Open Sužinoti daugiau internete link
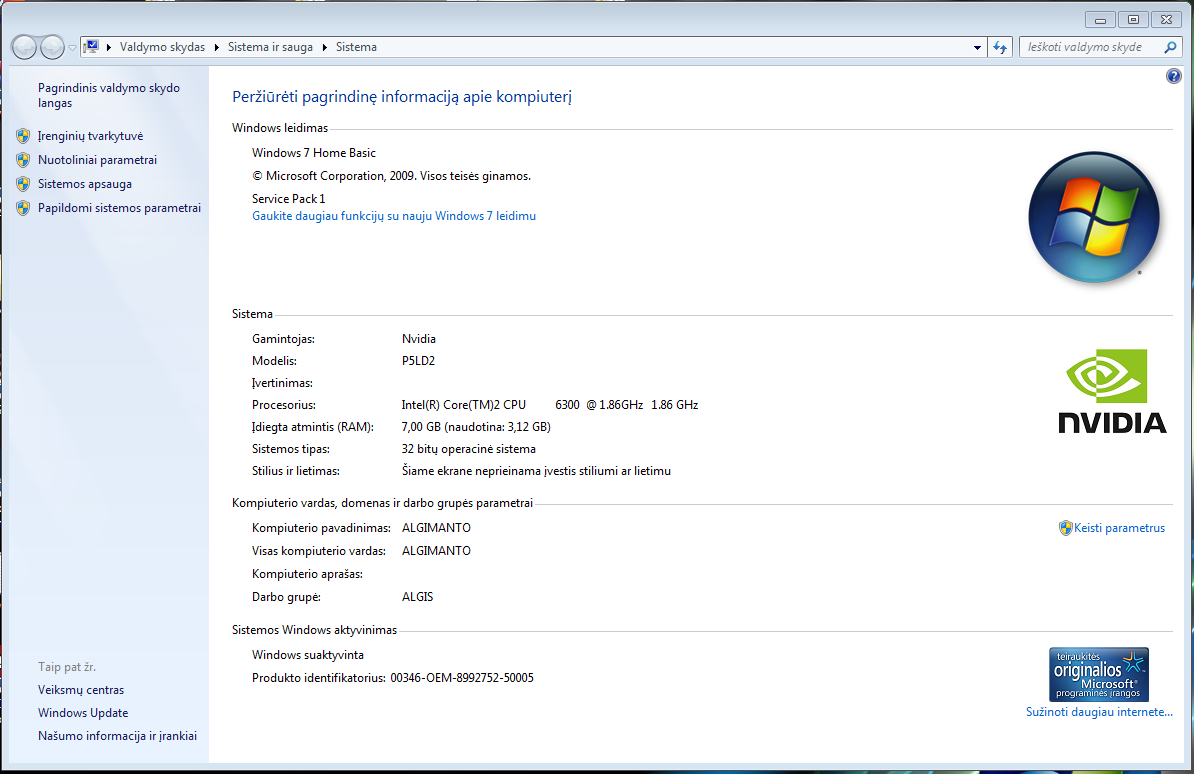The image size is (1194, 774). pyautogui.click(x=1100, y=712)
